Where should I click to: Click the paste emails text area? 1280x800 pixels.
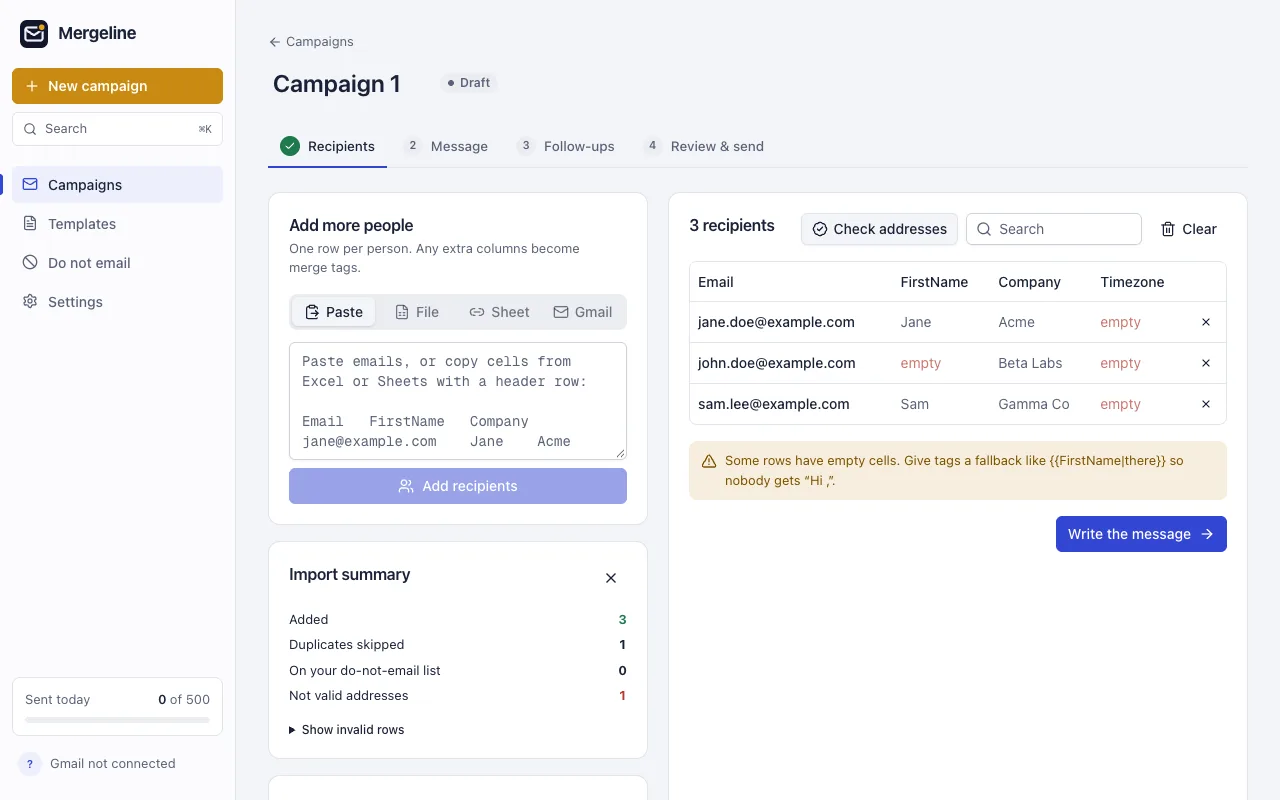458,401
